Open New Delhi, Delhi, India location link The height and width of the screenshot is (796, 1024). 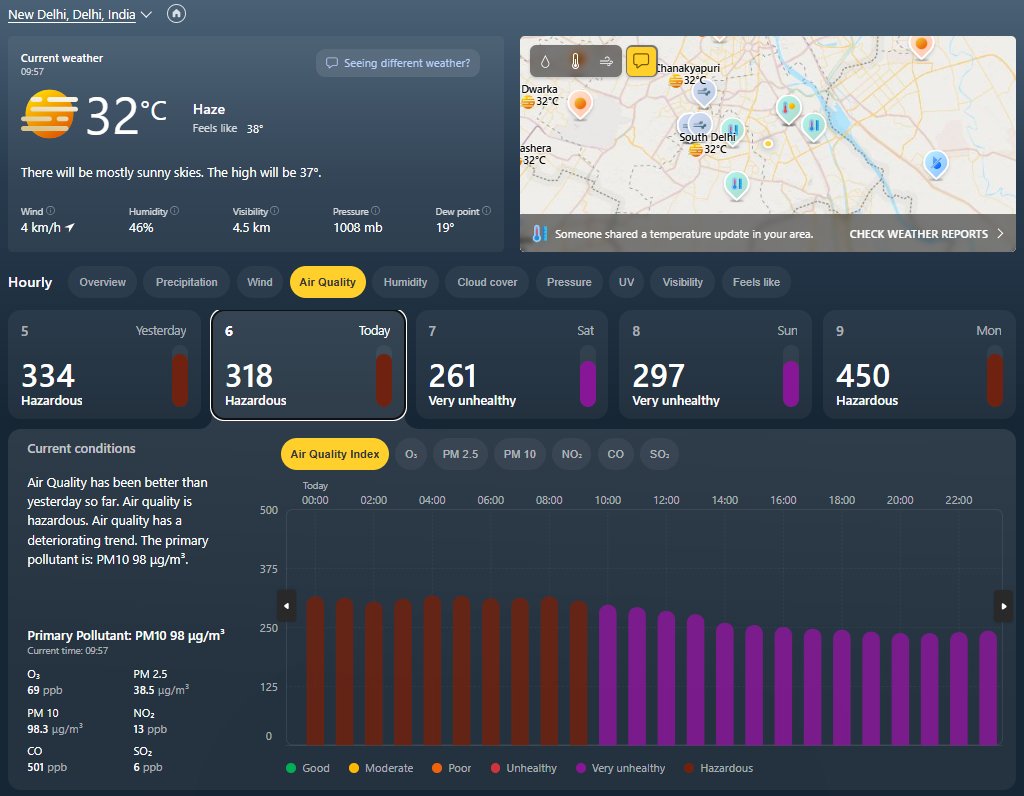72,14
